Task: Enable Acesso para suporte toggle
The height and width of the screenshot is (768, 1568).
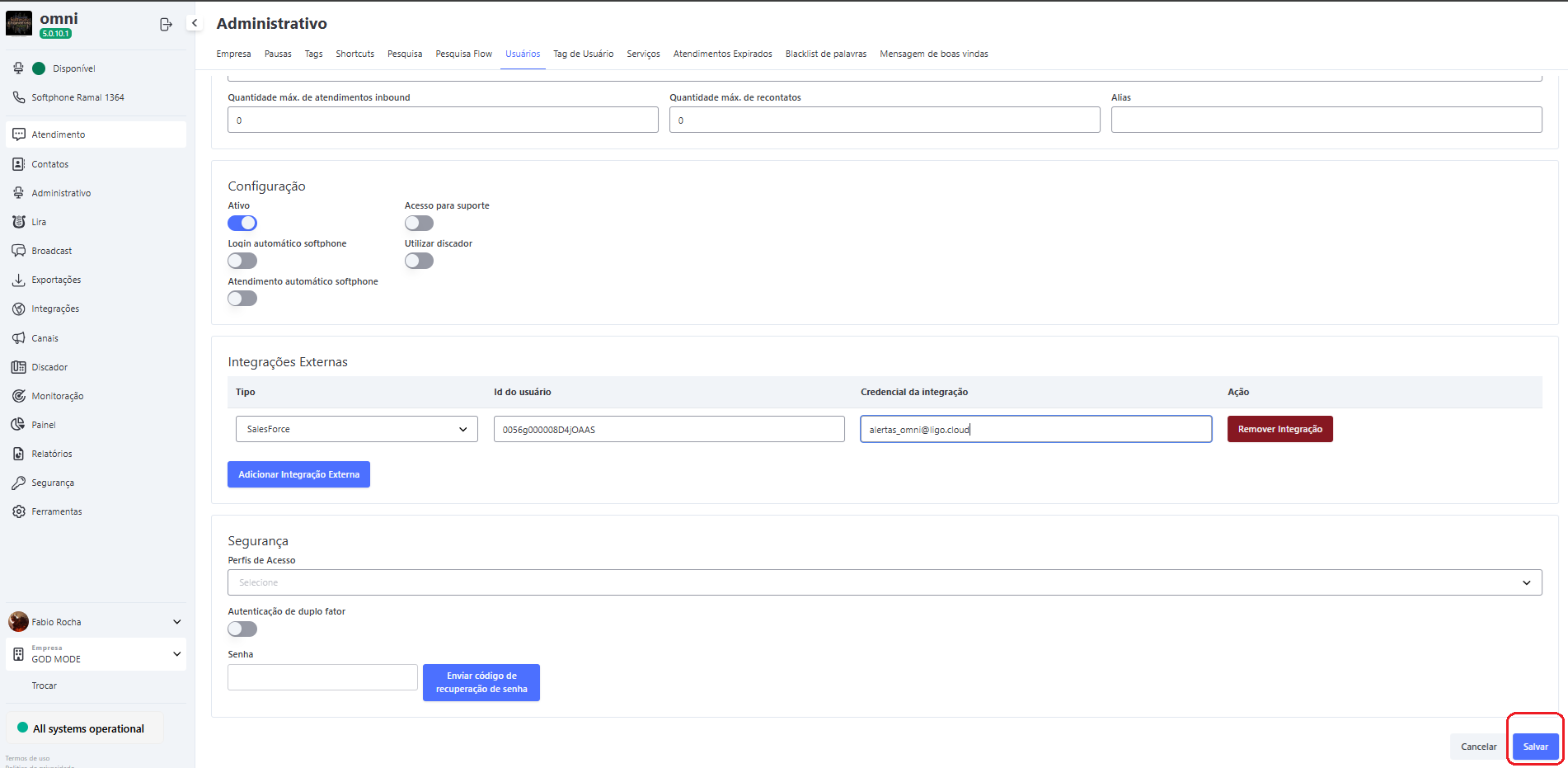Action: (x=419, y=223)
